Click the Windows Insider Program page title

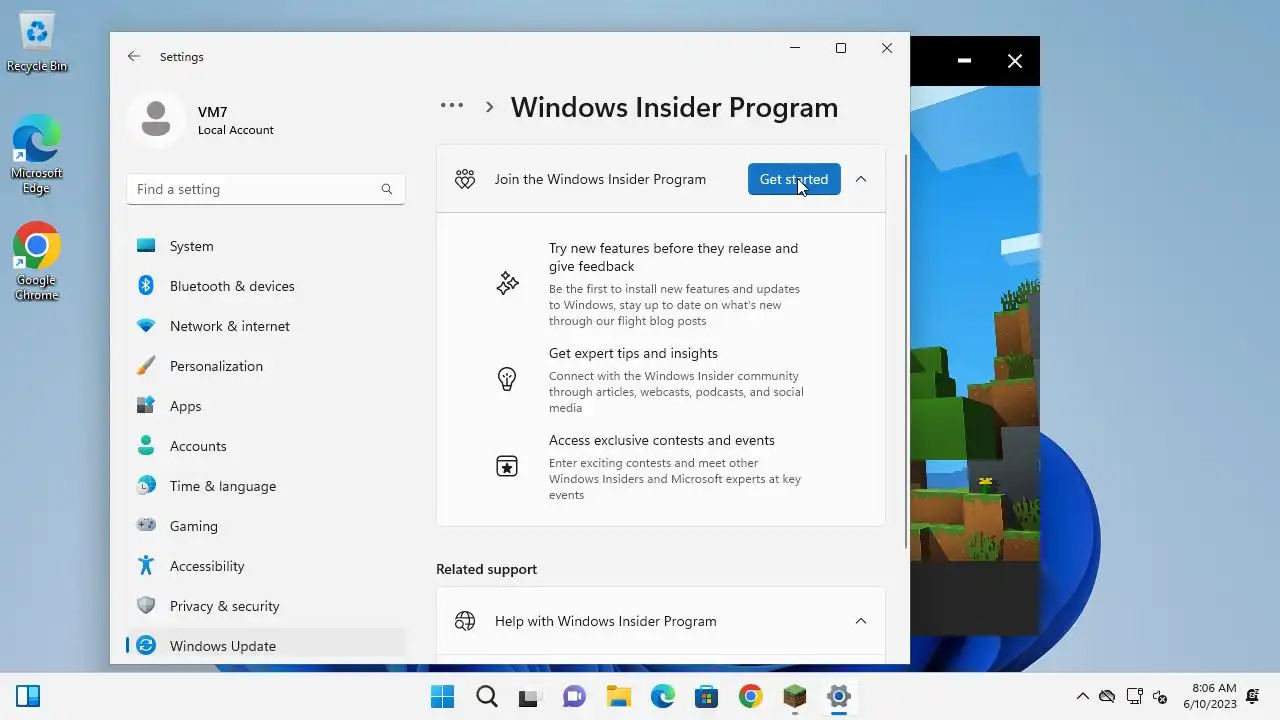pyautogui.click(x=675, y=107)
